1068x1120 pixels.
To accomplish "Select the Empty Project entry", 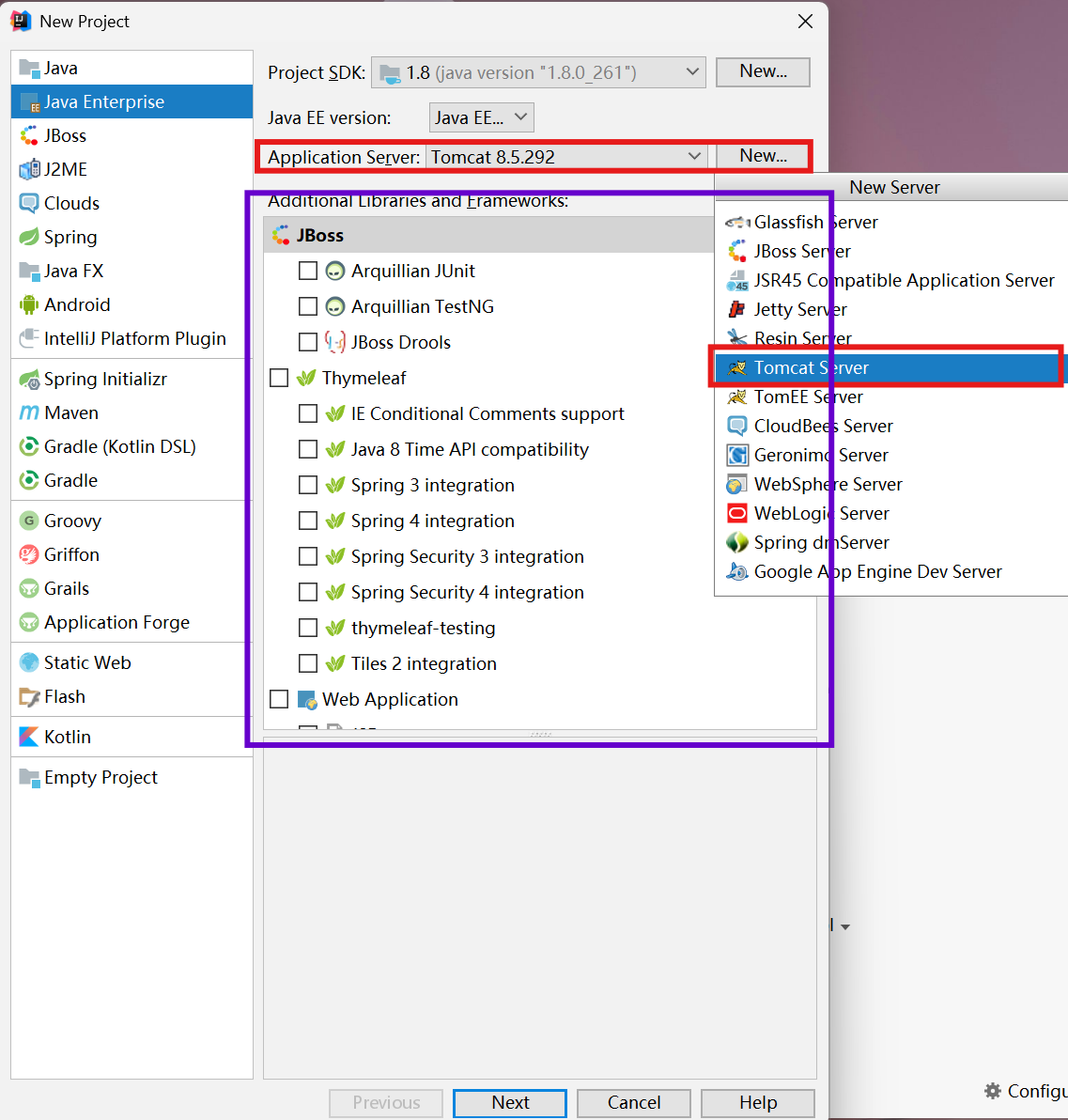I will (x=132, y=777).
